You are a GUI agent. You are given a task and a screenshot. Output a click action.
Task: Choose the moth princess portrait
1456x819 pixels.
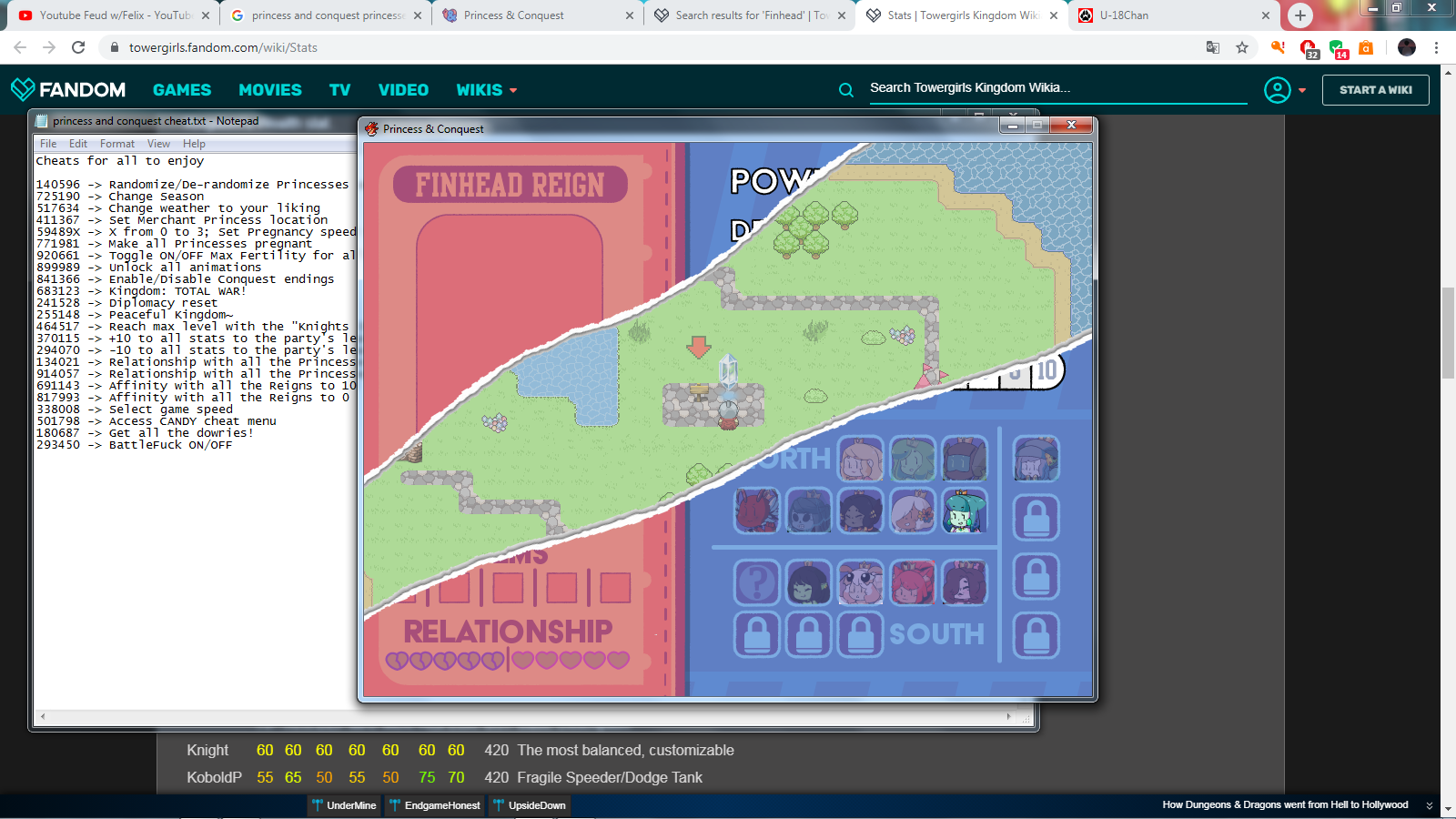[x=860, y=582]
